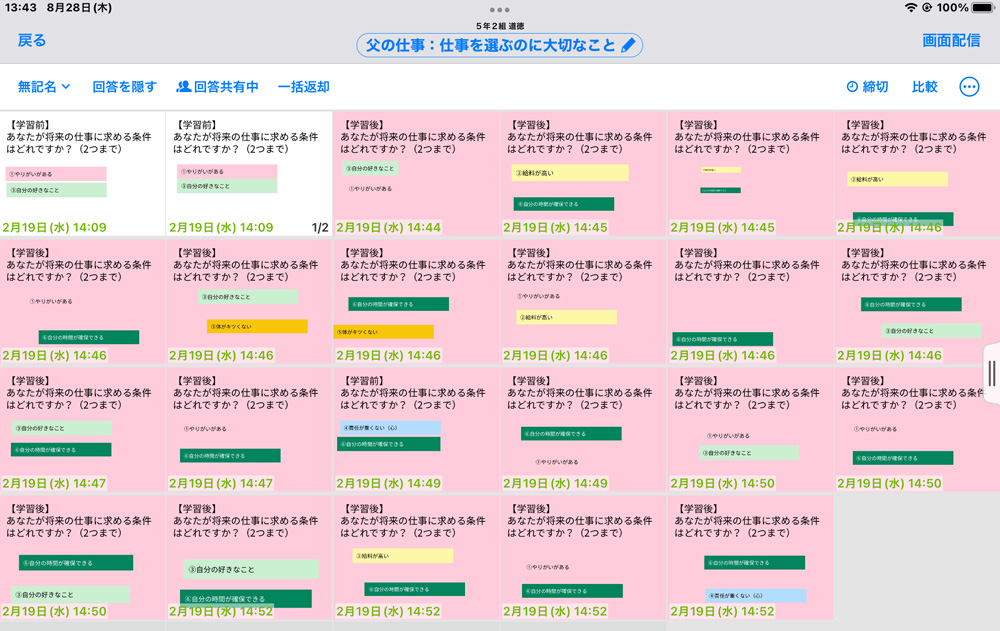Toggle 回答を隠す to hide answers
Screen dimensions: 1000x631
pyautogui.click(x=125, y=87)
